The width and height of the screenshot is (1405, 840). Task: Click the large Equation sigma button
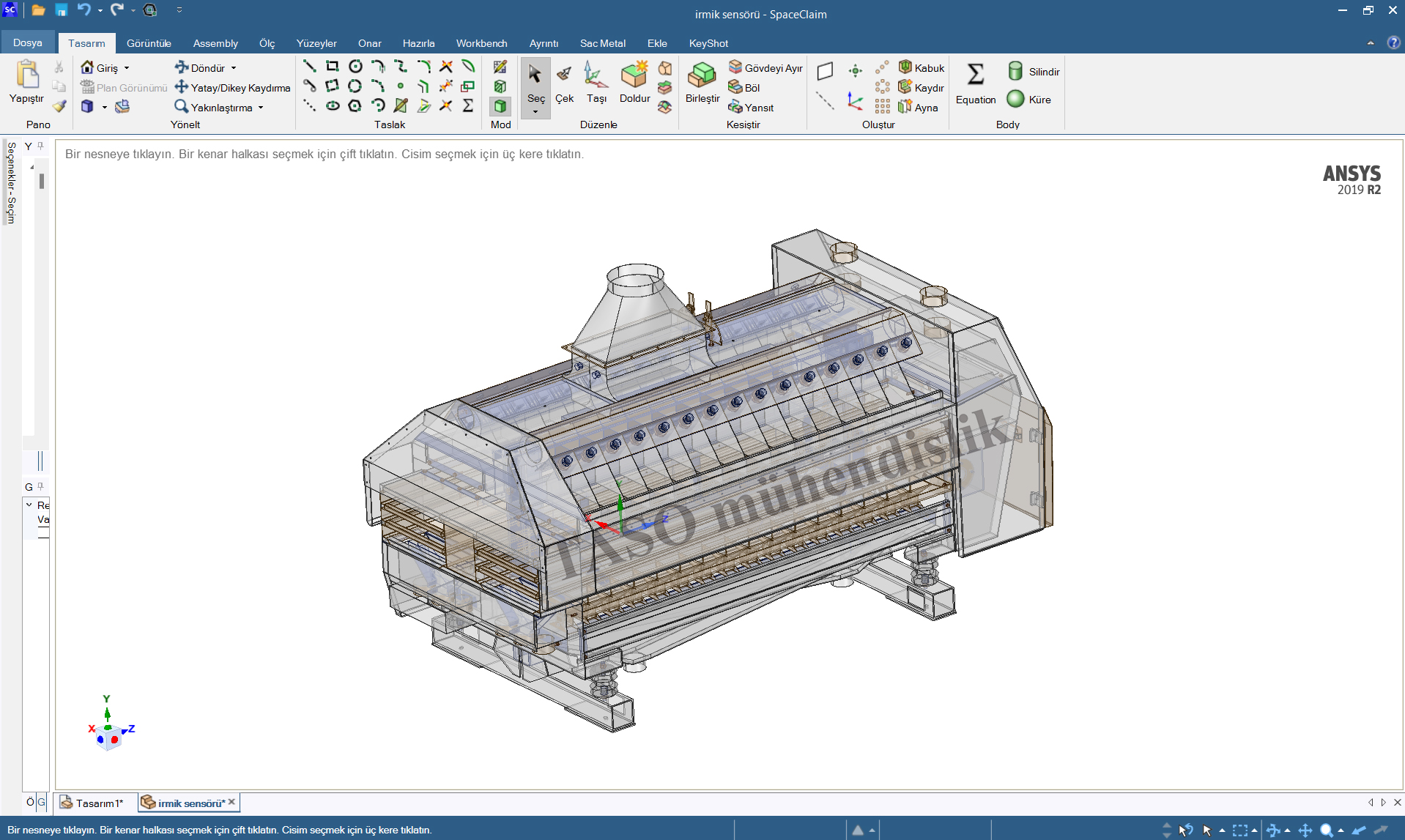976,83
